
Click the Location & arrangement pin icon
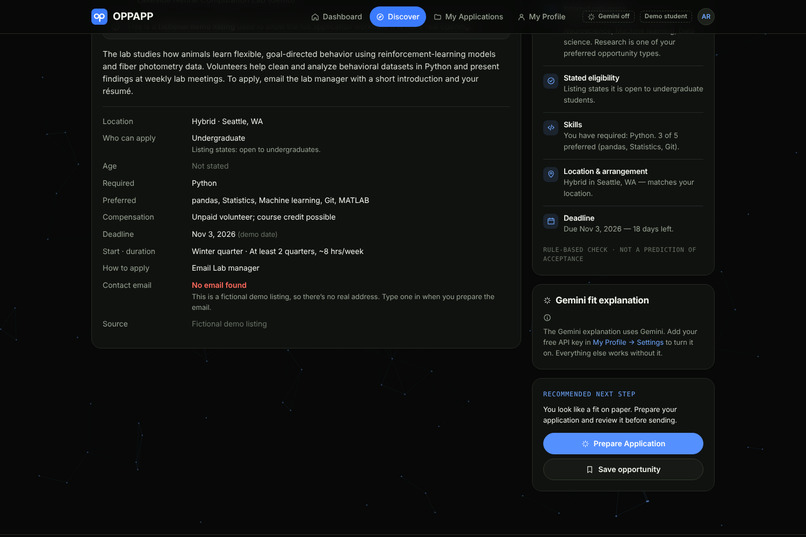point(551,175)
